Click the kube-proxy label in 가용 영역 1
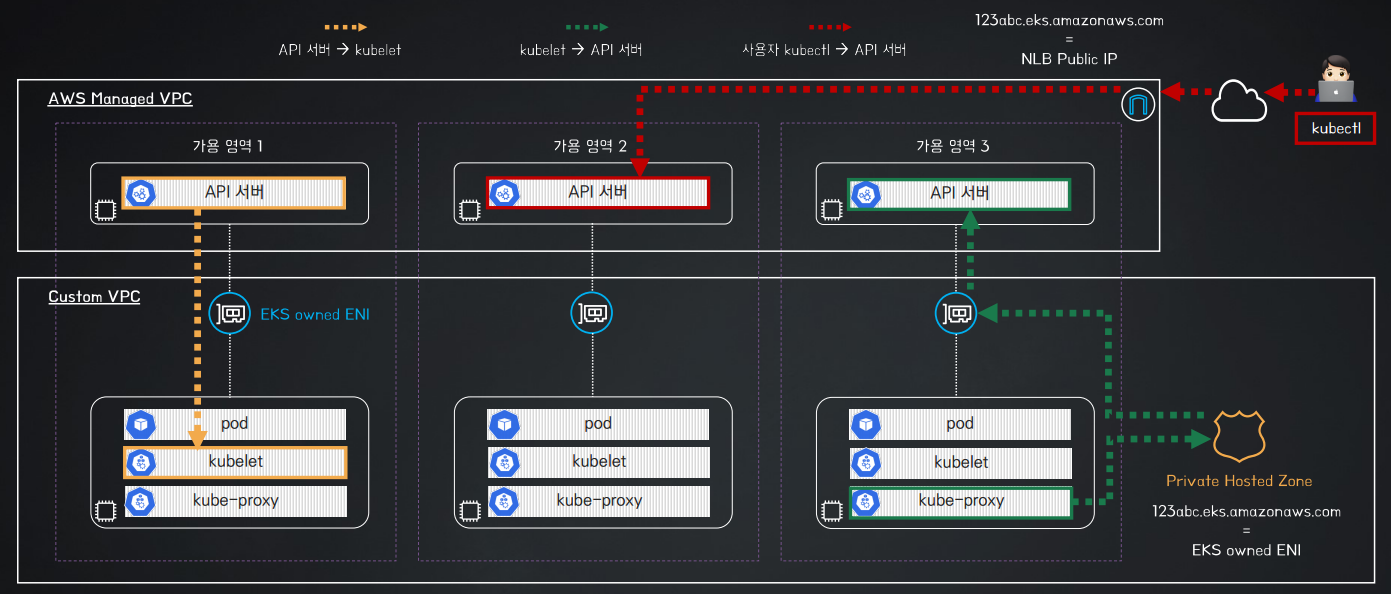This screenshot has height=594, width=1391. (236, 501)
